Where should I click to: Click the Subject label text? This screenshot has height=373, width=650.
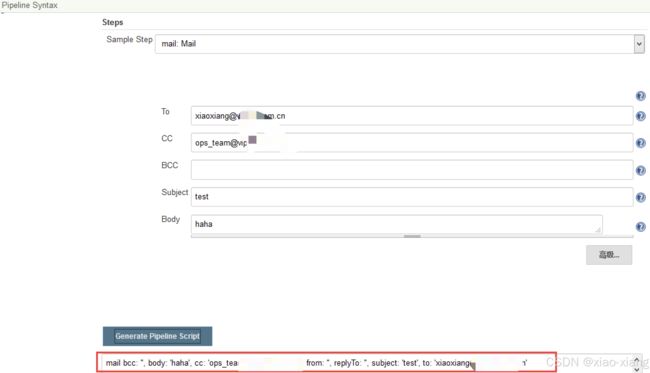tap(175, 192)
